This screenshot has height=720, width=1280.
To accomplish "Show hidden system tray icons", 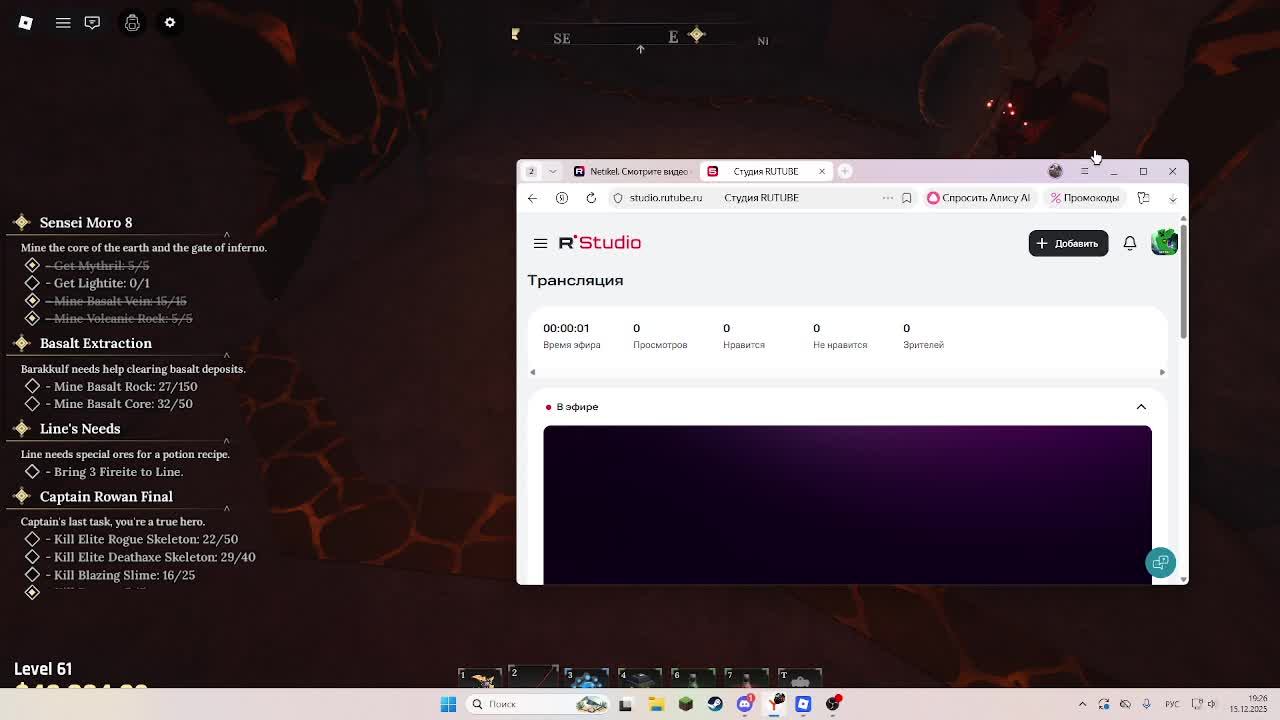I will tap(1082, 704).
